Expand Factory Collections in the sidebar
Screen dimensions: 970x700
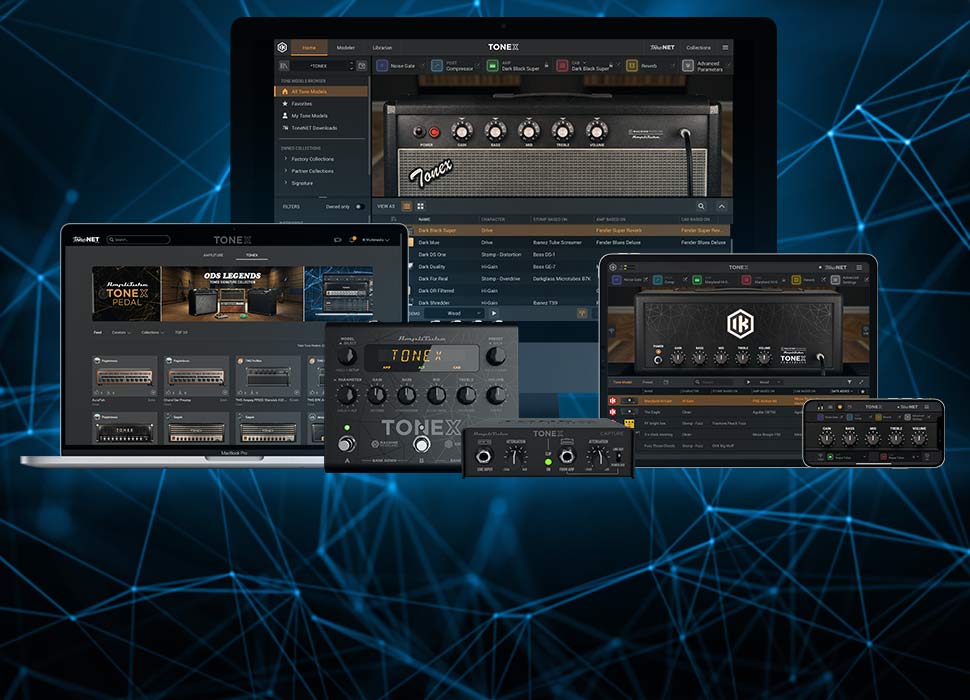point(310,160)
